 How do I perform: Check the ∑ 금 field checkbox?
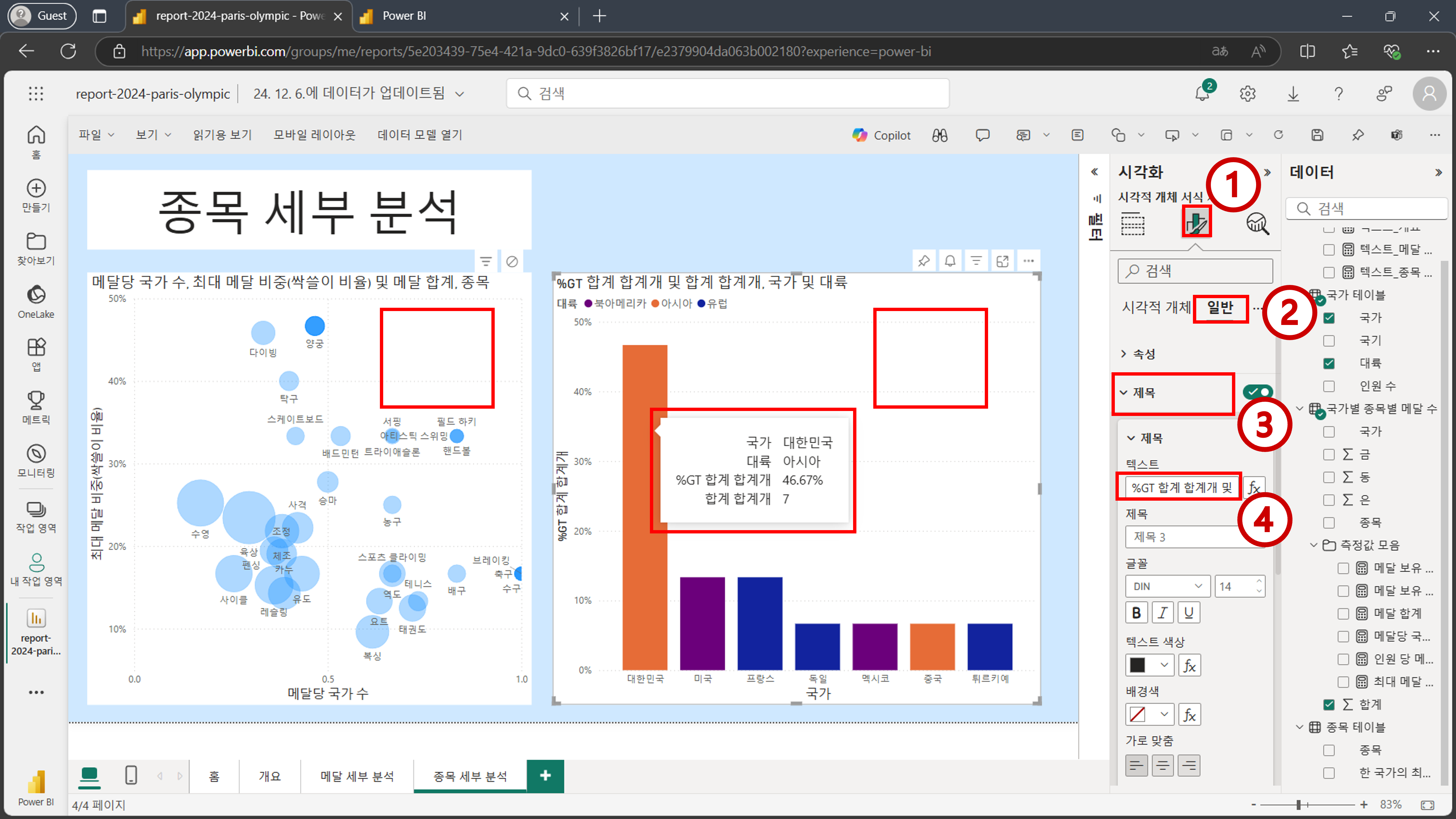coord(1329,454)
